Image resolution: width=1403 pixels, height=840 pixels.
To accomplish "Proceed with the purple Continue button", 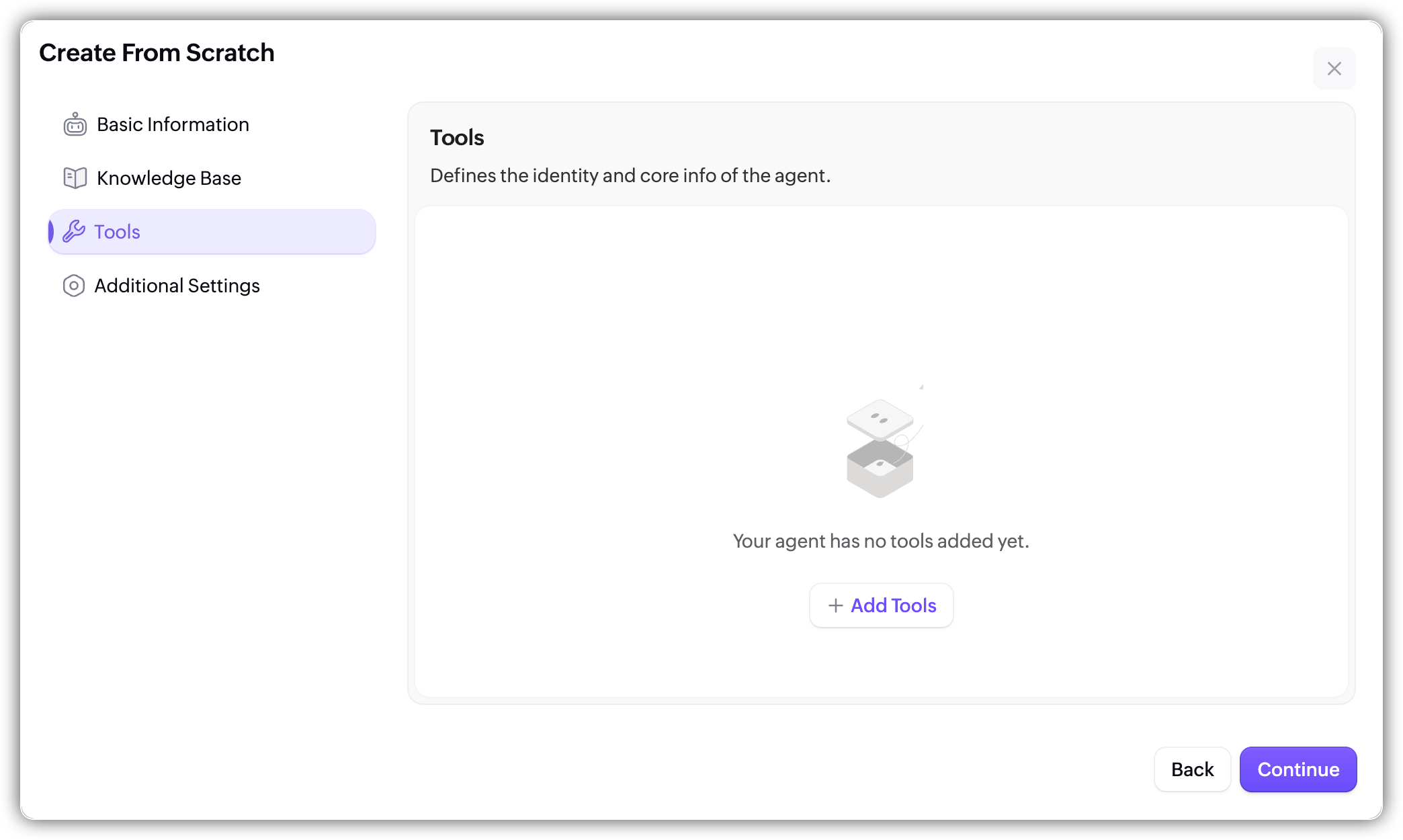I will [1298, 769].
